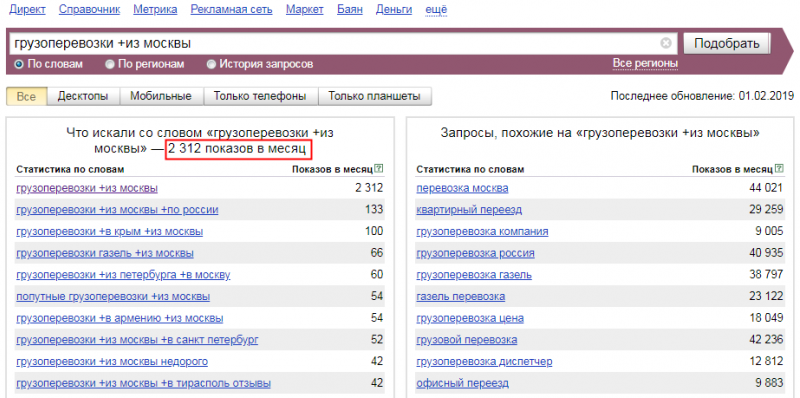Open query "грузоперевозки +из москвы +по россии"
This screenshot has width=800, height=398.
(x=117, y=210)
